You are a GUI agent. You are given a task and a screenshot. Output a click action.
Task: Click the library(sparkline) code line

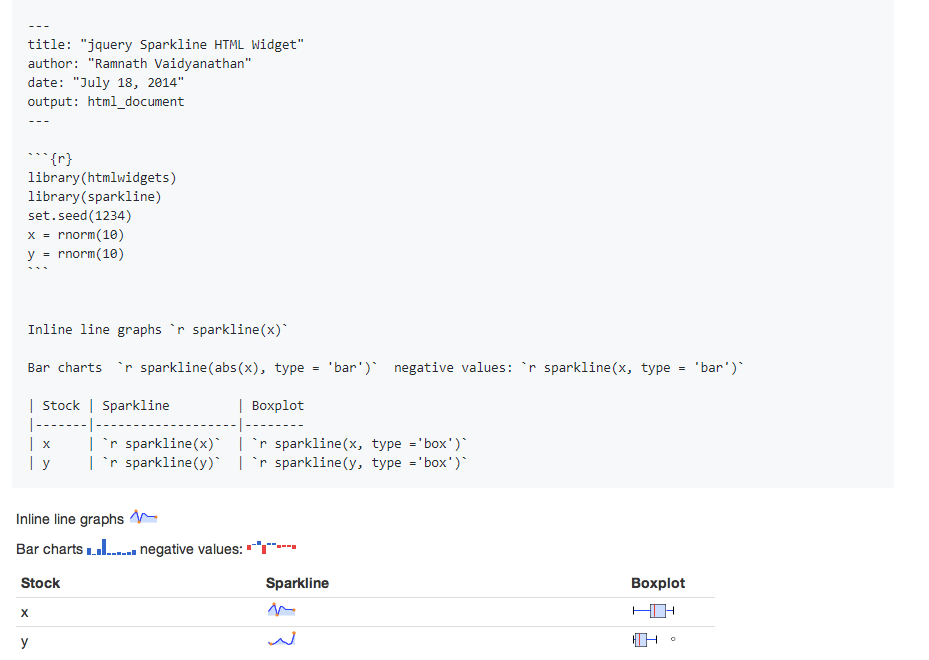[x=94, y=197]
